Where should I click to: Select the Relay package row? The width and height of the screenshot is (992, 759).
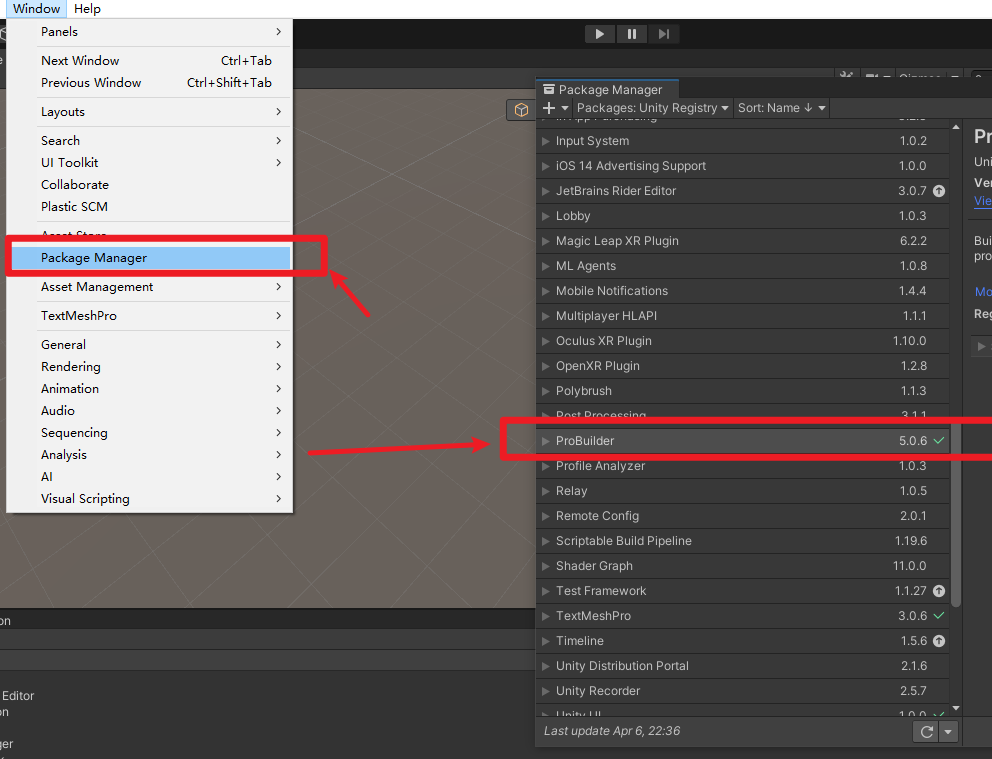[x=742, y=491]
